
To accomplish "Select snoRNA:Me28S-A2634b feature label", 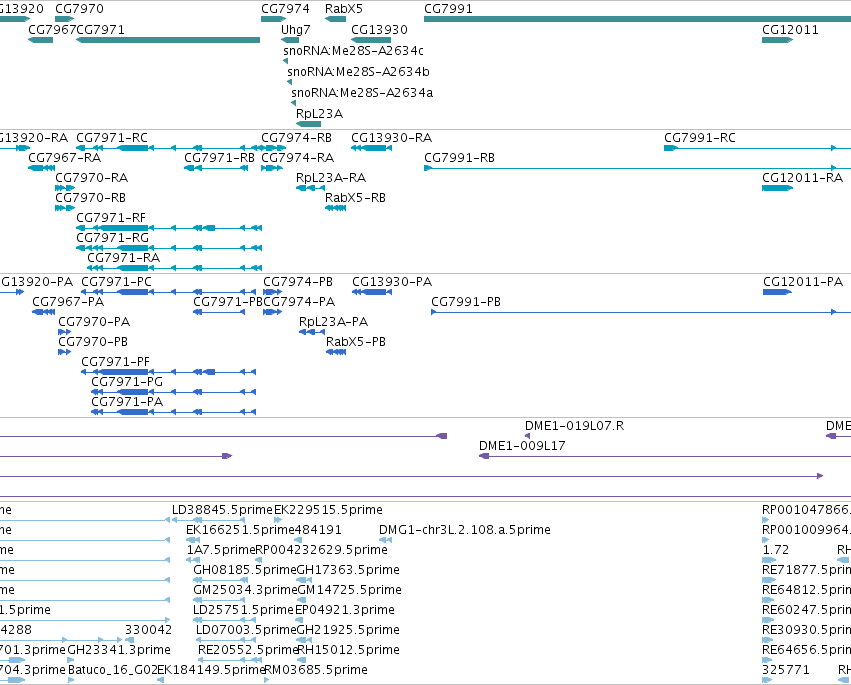I will point(358,71).
